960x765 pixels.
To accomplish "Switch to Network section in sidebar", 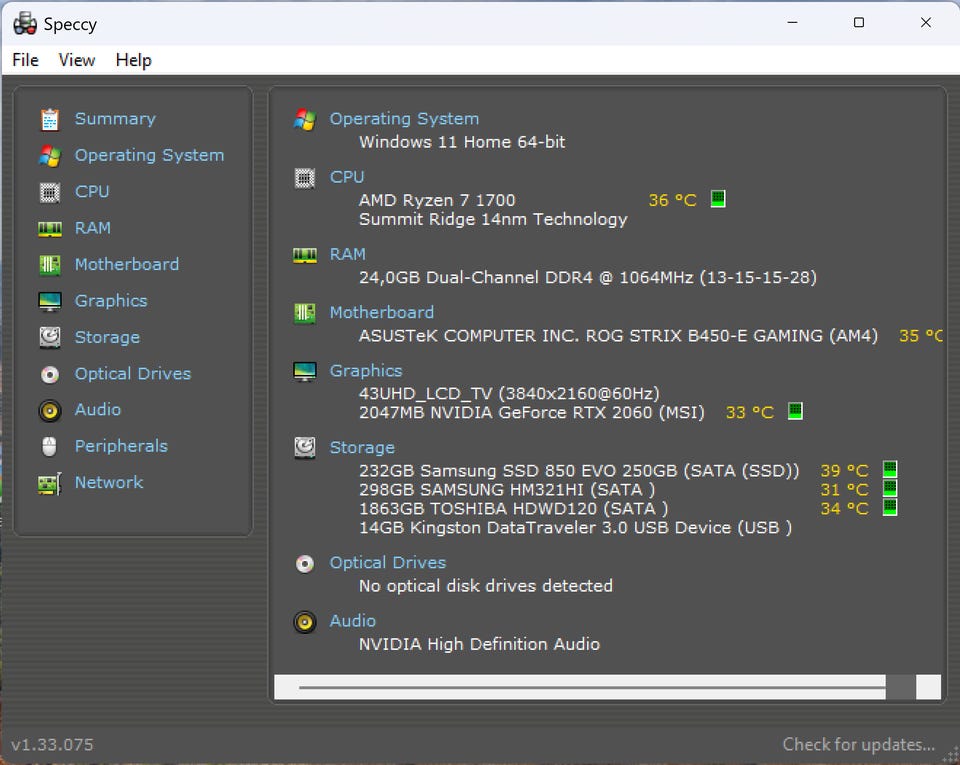I will point(109,482).
